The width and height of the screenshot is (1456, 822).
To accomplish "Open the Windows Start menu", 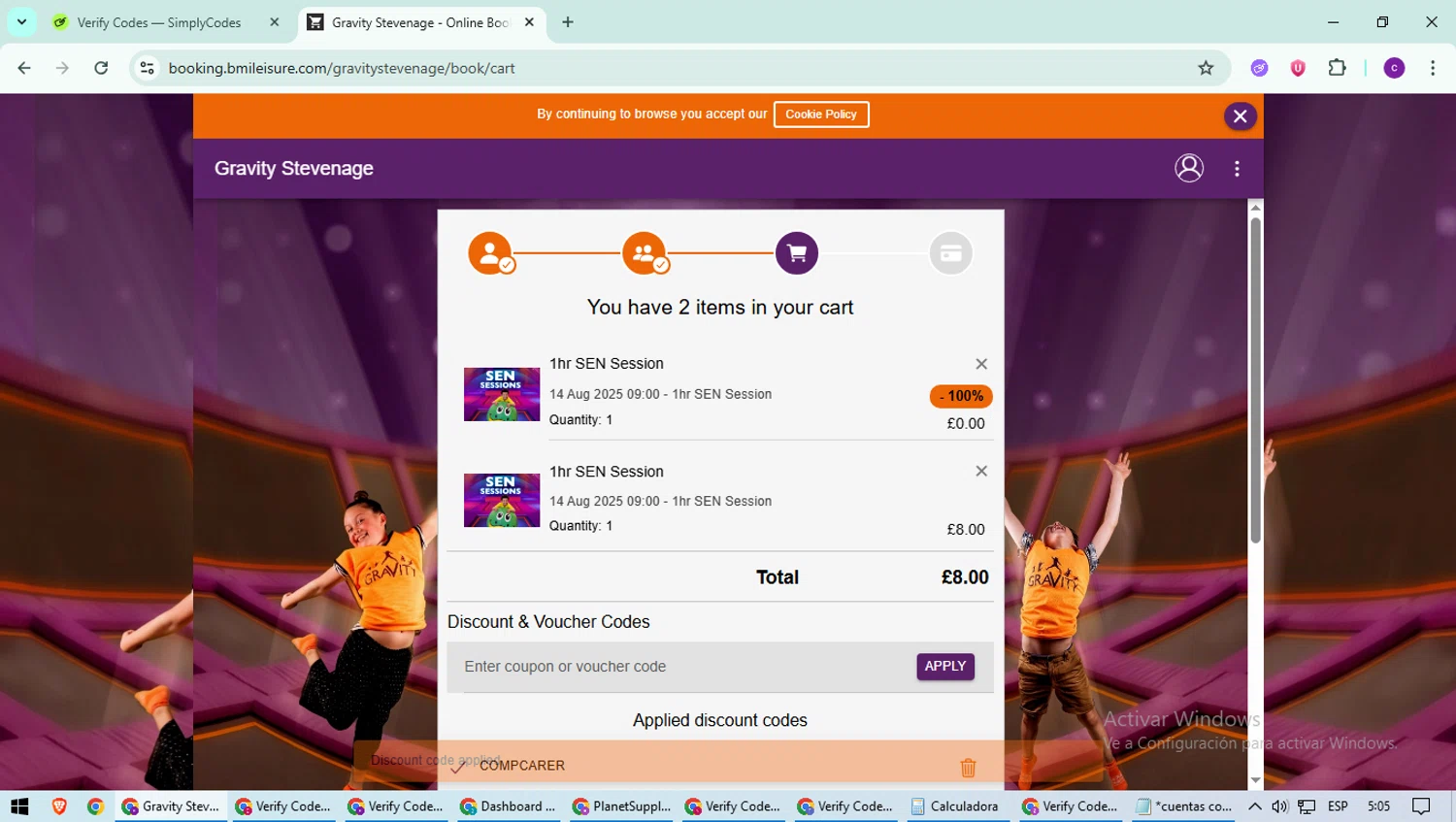I will click(x=19, y=806).
